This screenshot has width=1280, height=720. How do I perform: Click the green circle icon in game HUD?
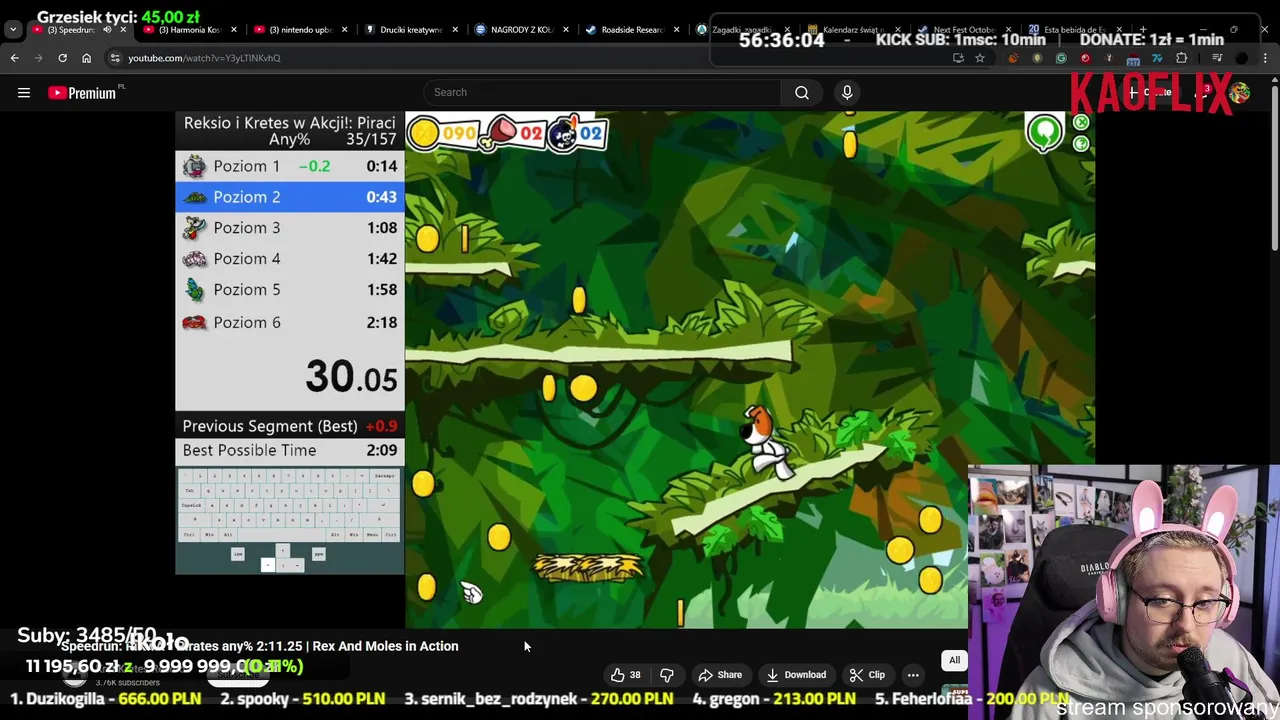point(1044,132)
